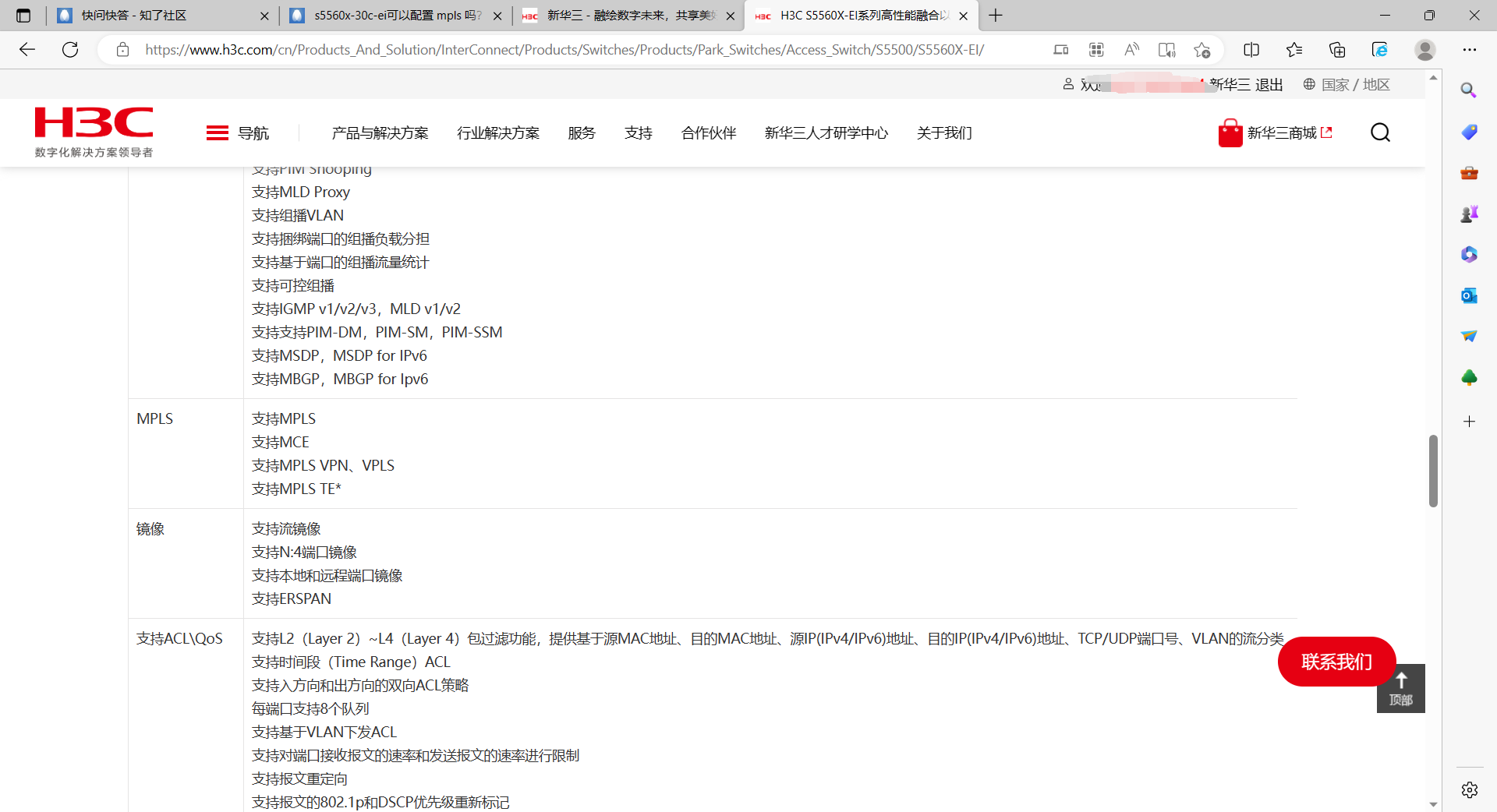Open 关于我们 menu
Image resolution: width=1497 pixels, height=812 pixels.
point(944,133)
